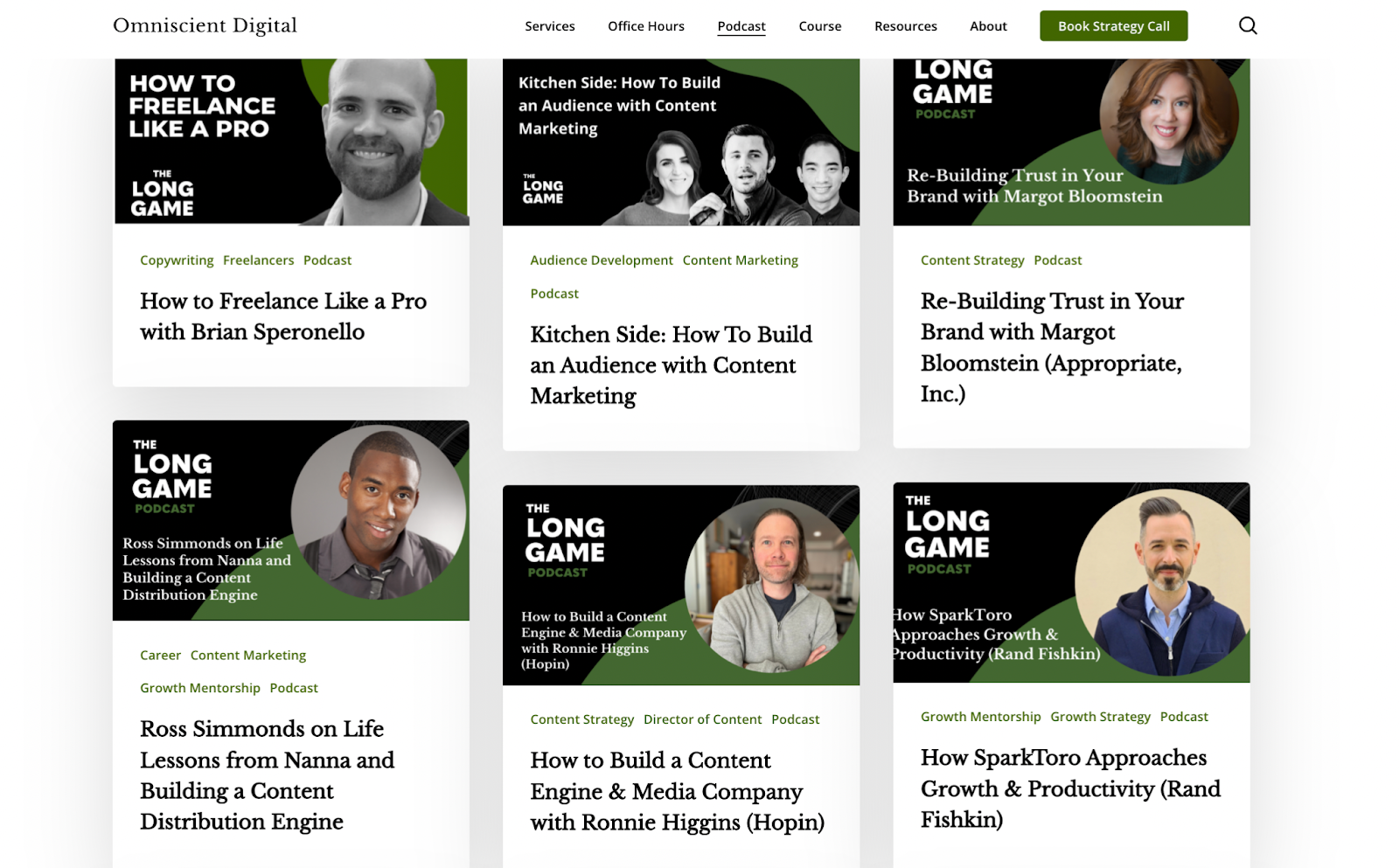Viewport: 1399px width, 868px height.
Task: Open Ronnie Higgins Hopin episode title
Action: pyautogui.click(x=677, y=791)
